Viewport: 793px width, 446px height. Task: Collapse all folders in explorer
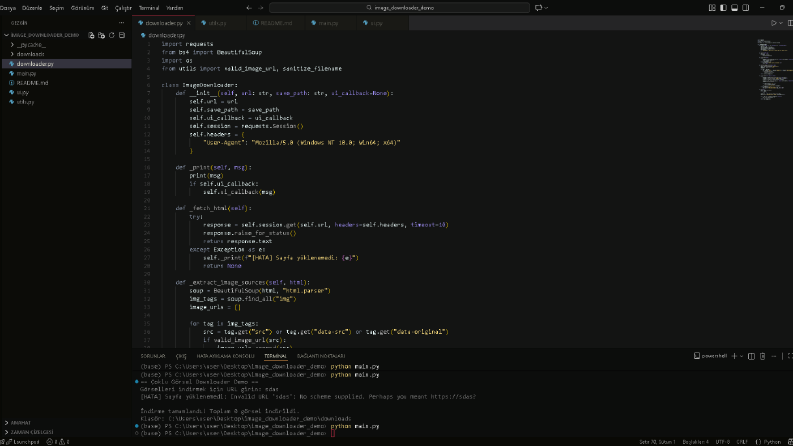tap(122, 35)
